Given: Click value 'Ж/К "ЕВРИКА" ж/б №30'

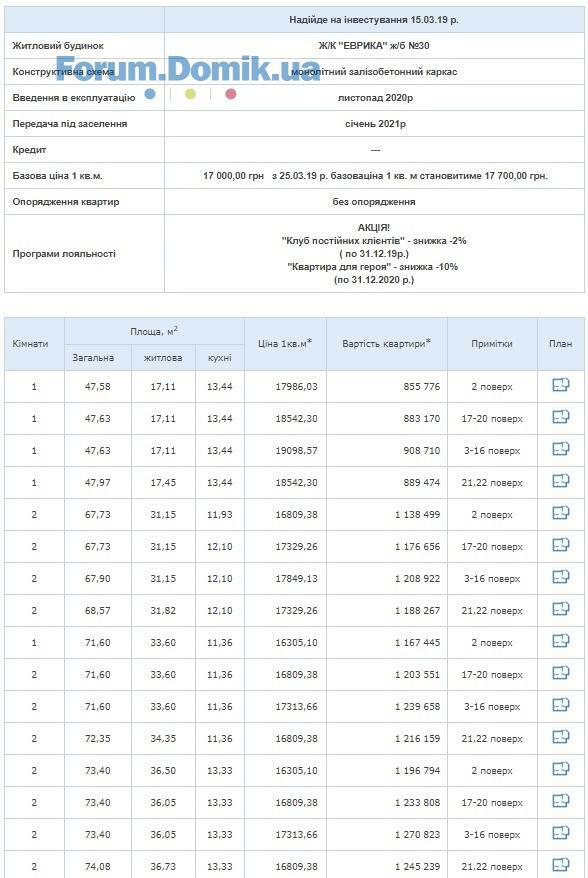Looking at the screenshot, I should [374, 45].
